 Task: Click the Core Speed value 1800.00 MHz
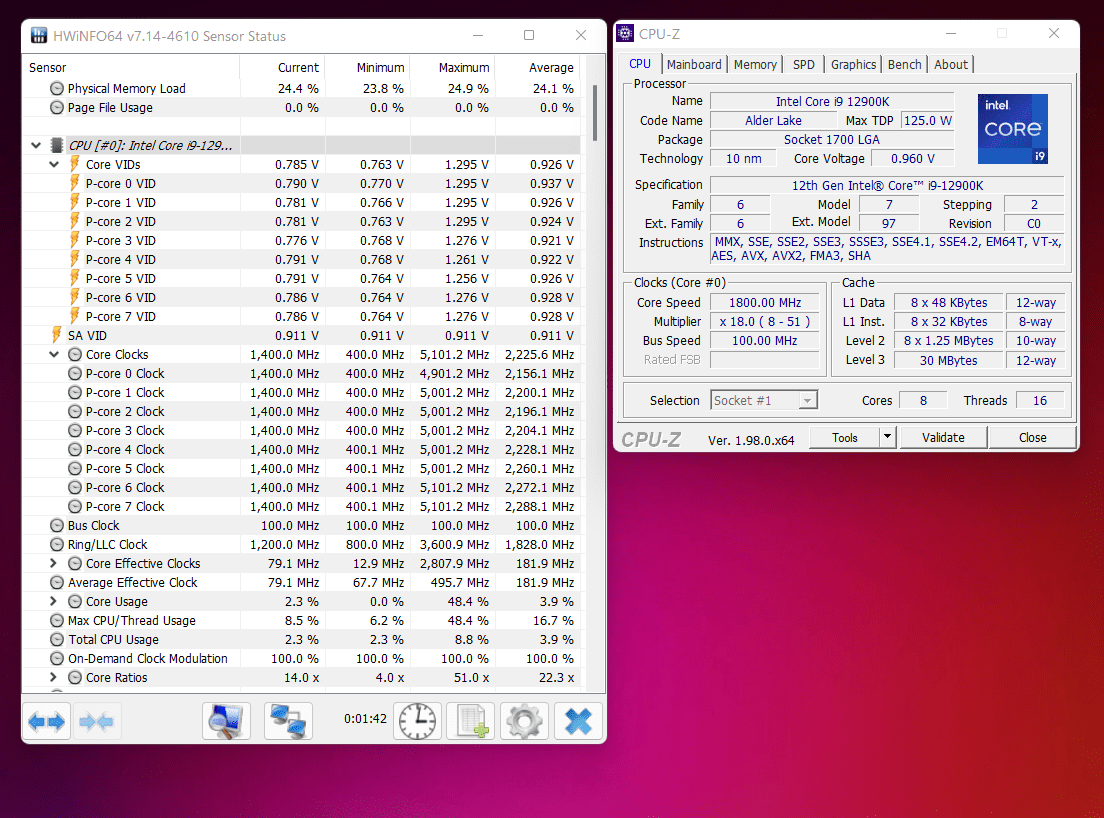click(765, 303)
